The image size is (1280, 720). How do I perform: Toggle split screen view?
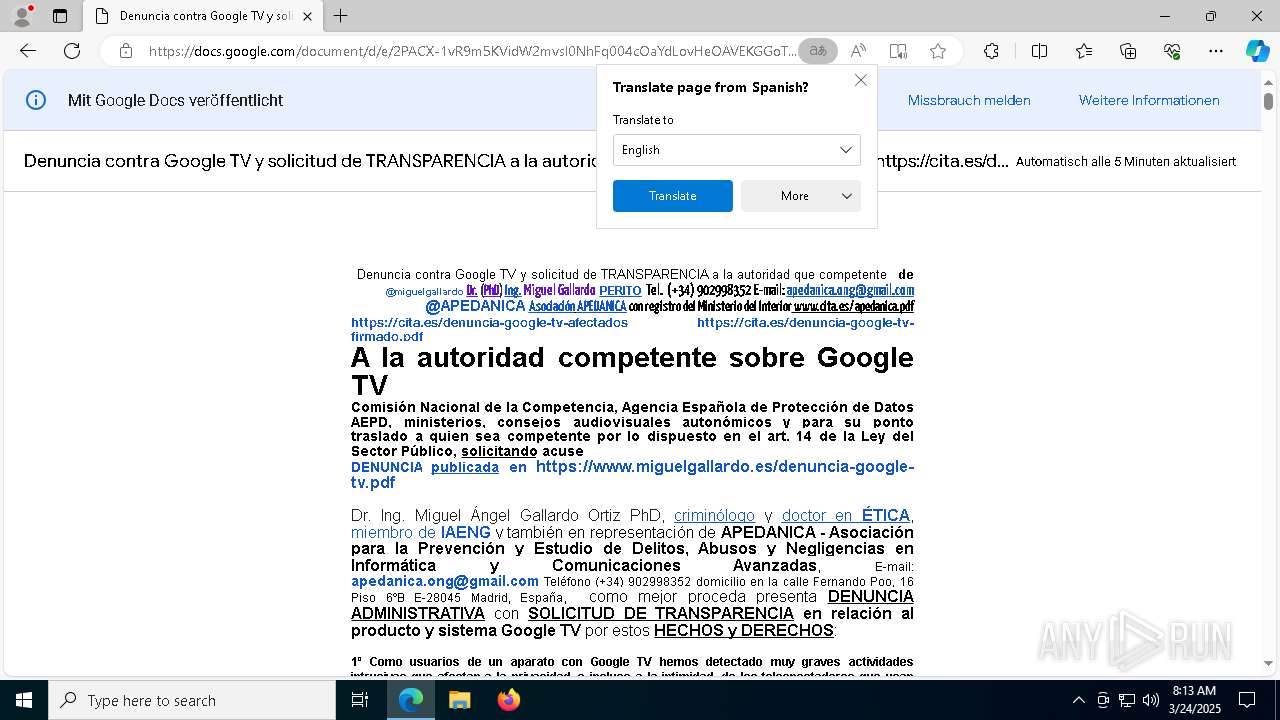click(1039, 51)
